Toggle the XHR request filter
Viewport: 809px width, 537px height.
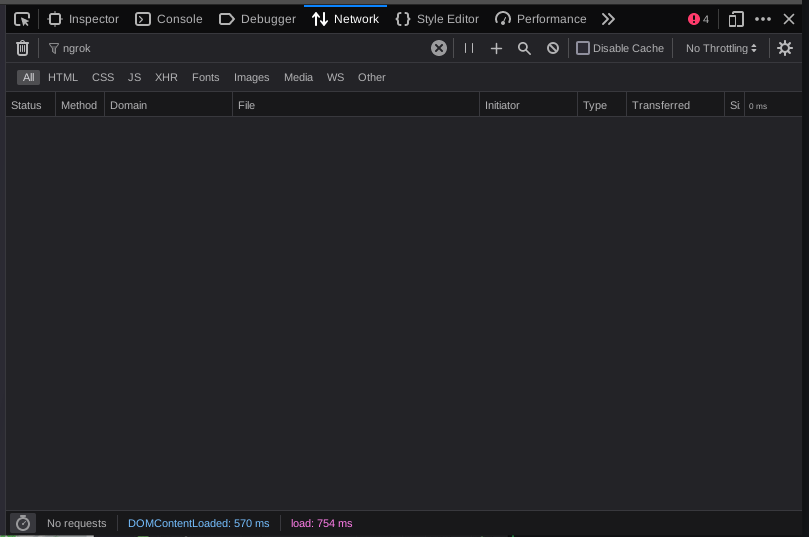point(166,77)
